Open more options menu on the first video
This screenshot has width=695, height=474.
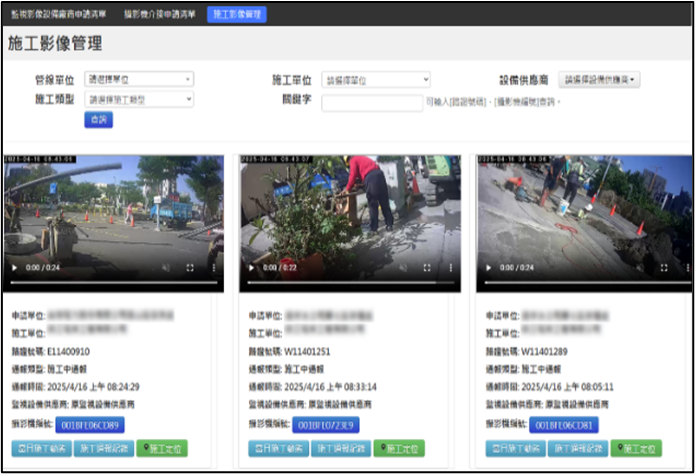(x=212, y=268)
